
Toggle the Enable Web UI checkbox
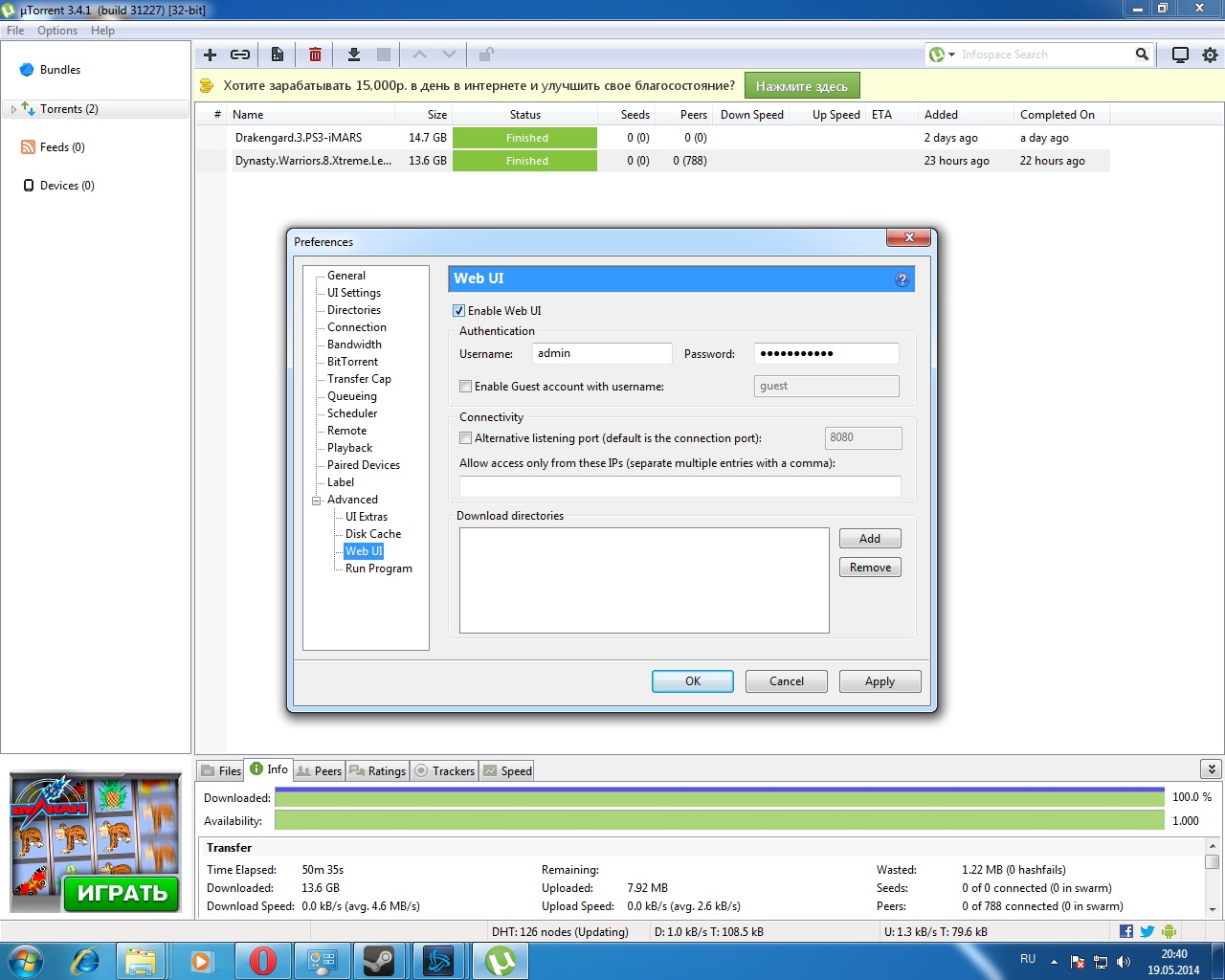coord(458,311)
